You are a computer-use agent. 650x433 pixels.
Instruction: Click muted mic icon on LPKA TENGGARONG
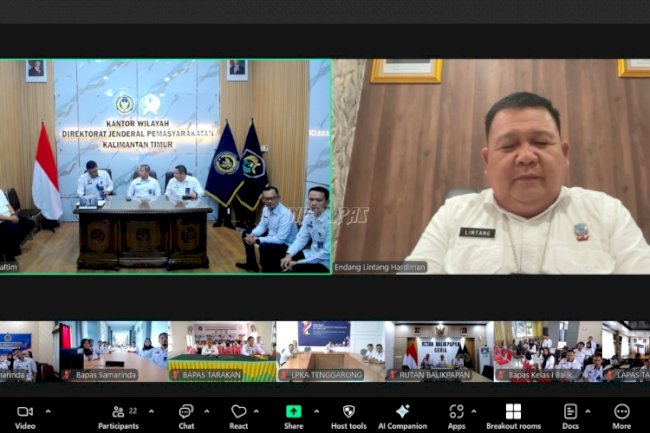click(x=284, y=375)
